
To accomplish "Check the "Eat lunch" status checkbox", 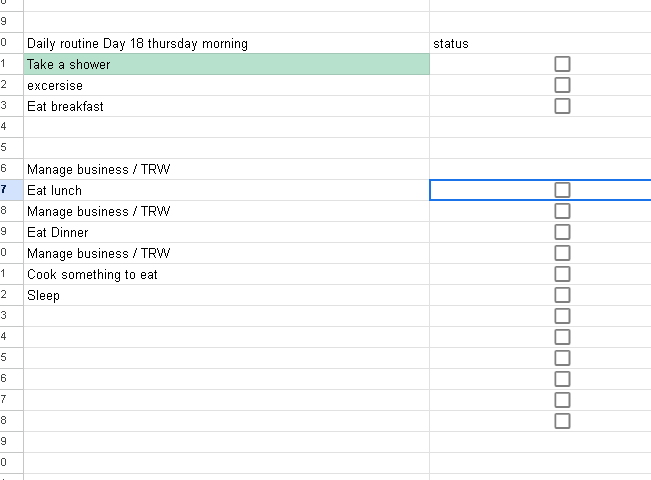I will point(562,190).
